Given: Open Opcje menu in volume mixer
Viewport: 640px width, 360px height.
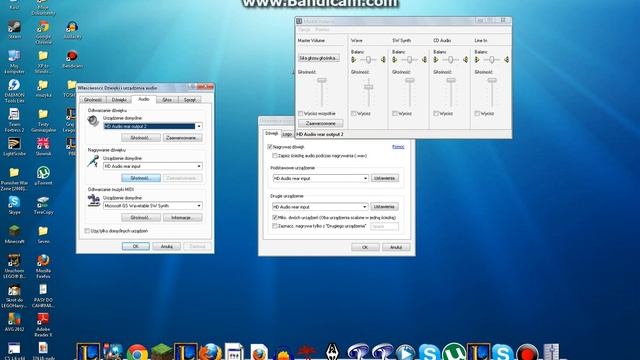Looking at the screenshot, I should pyautogui.click(x=304, y=29).
